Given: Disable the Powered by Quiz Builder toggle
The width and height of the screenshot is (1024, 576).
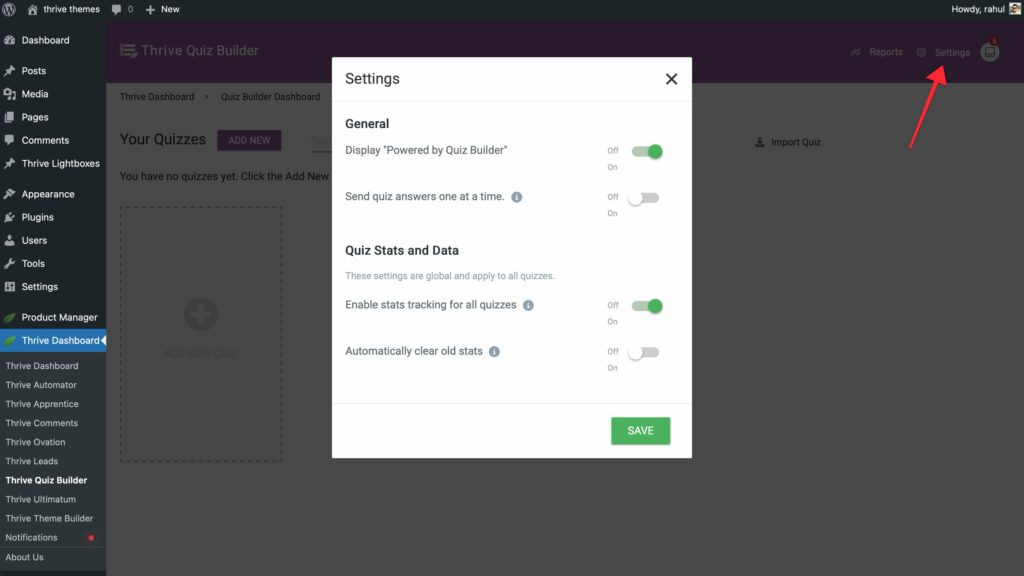Looking at the screenshot, I should tap(646, 152).
